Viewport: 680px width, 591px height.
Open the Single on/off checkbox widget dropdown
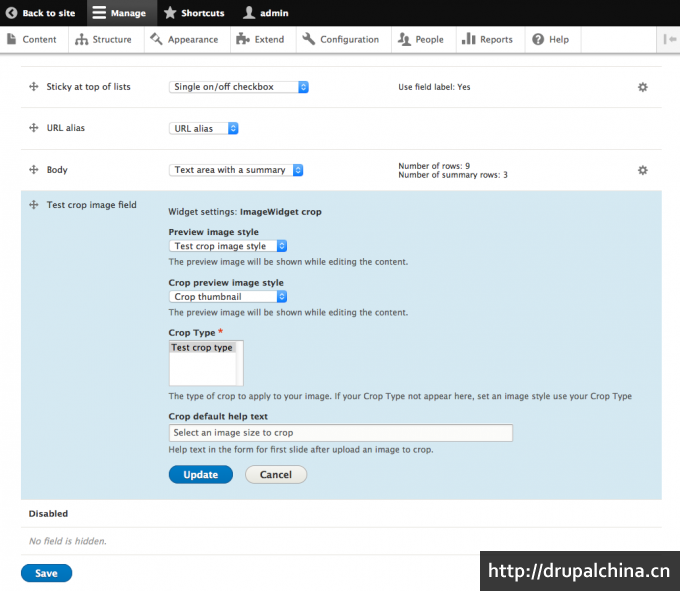tap(238, 87)
